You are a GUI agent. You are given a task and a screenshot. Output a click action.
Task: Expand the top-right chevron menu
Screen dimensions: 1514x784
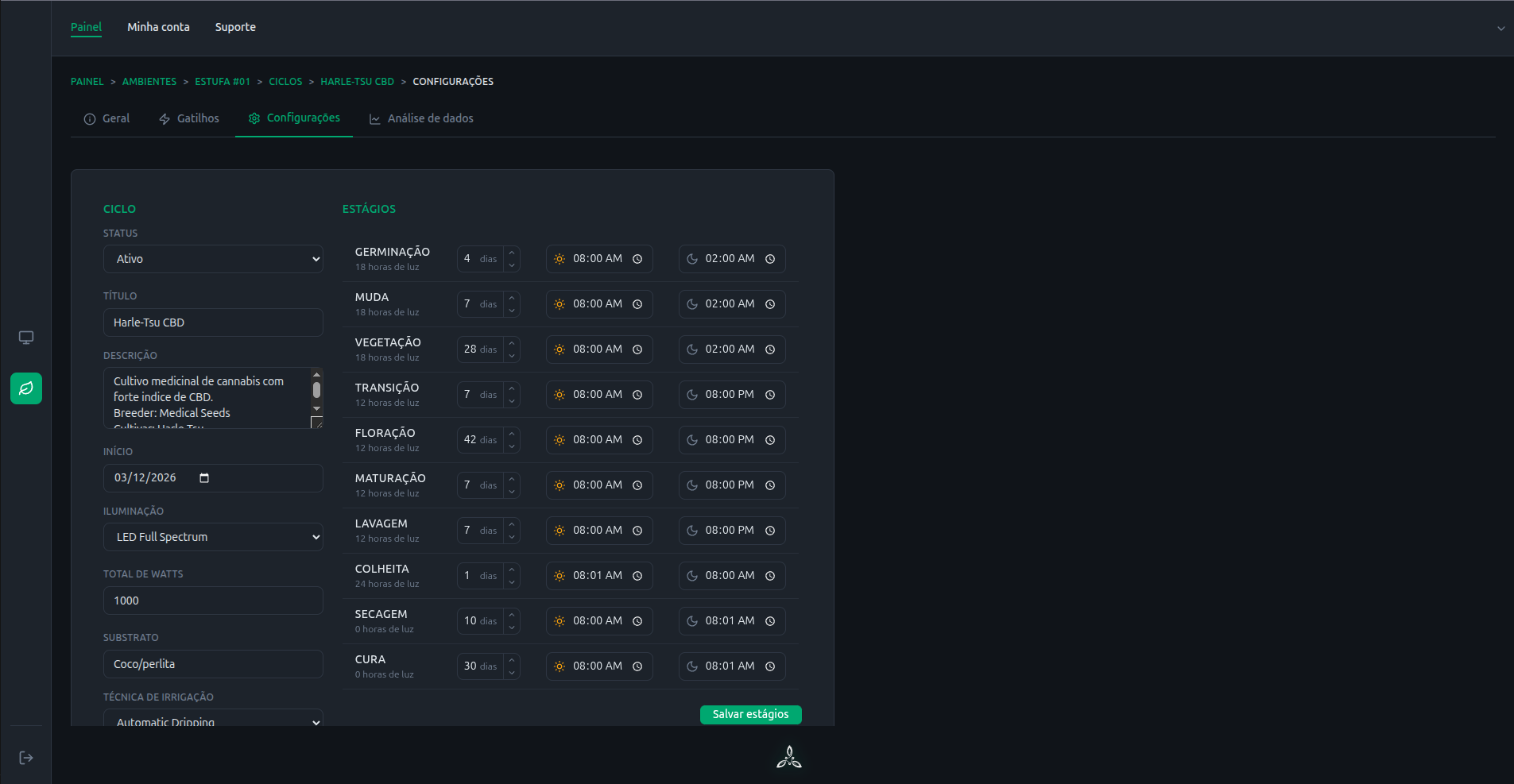(x=1501, y=29)
